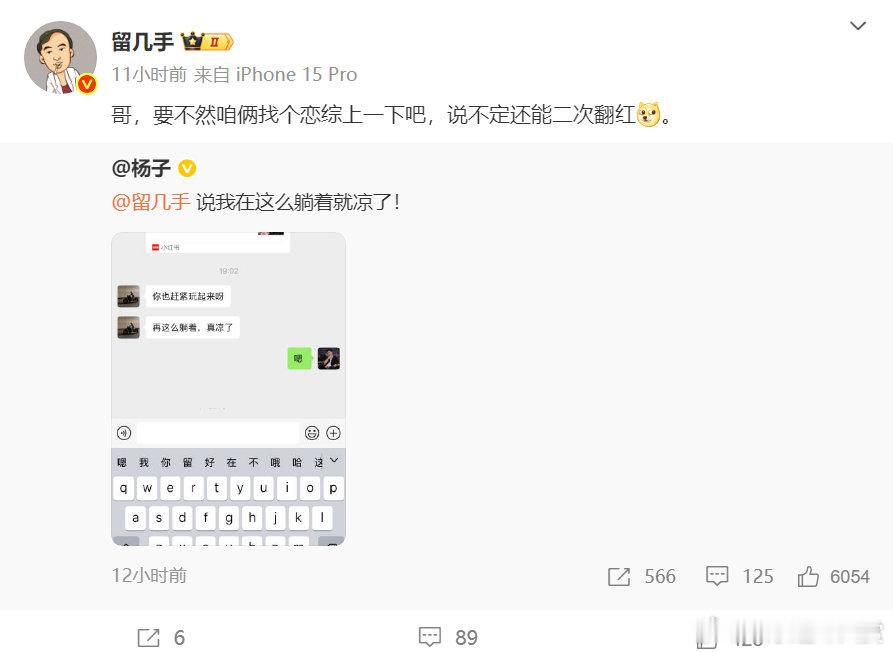Open comments on quoted post showing 125
893x652 pixels.
[739, 576]
